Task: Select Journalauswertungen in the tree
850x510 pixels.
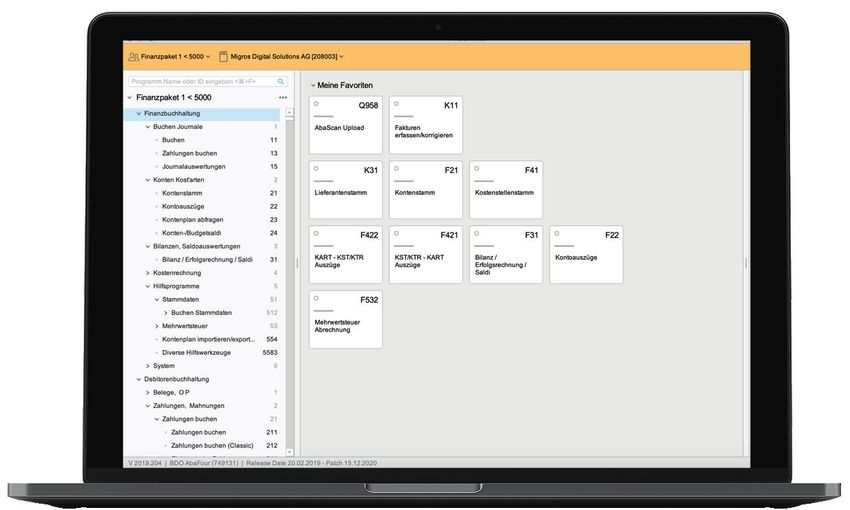Action: click(x=193, y=166)
